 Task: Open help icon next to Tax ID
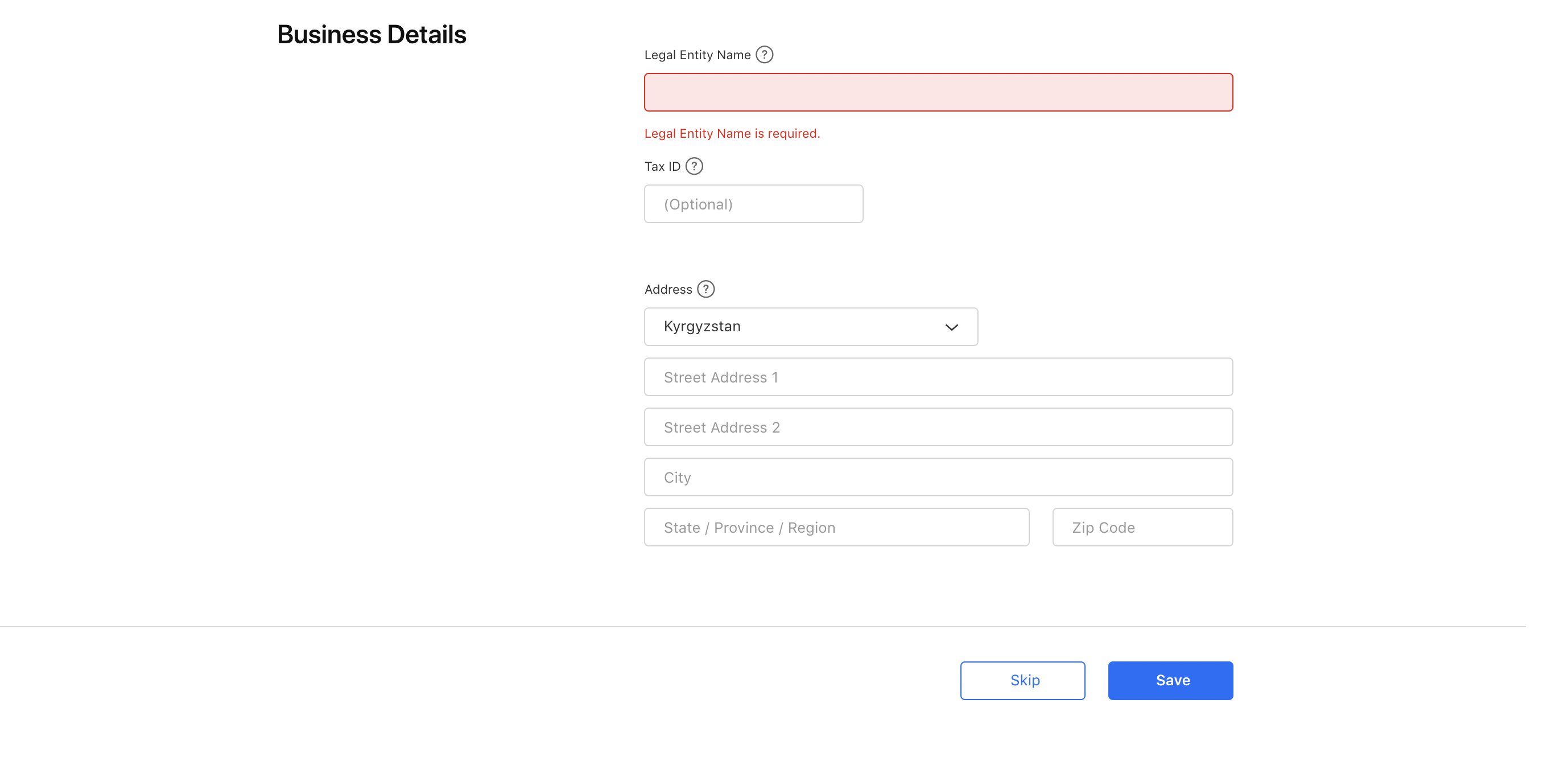694,166
